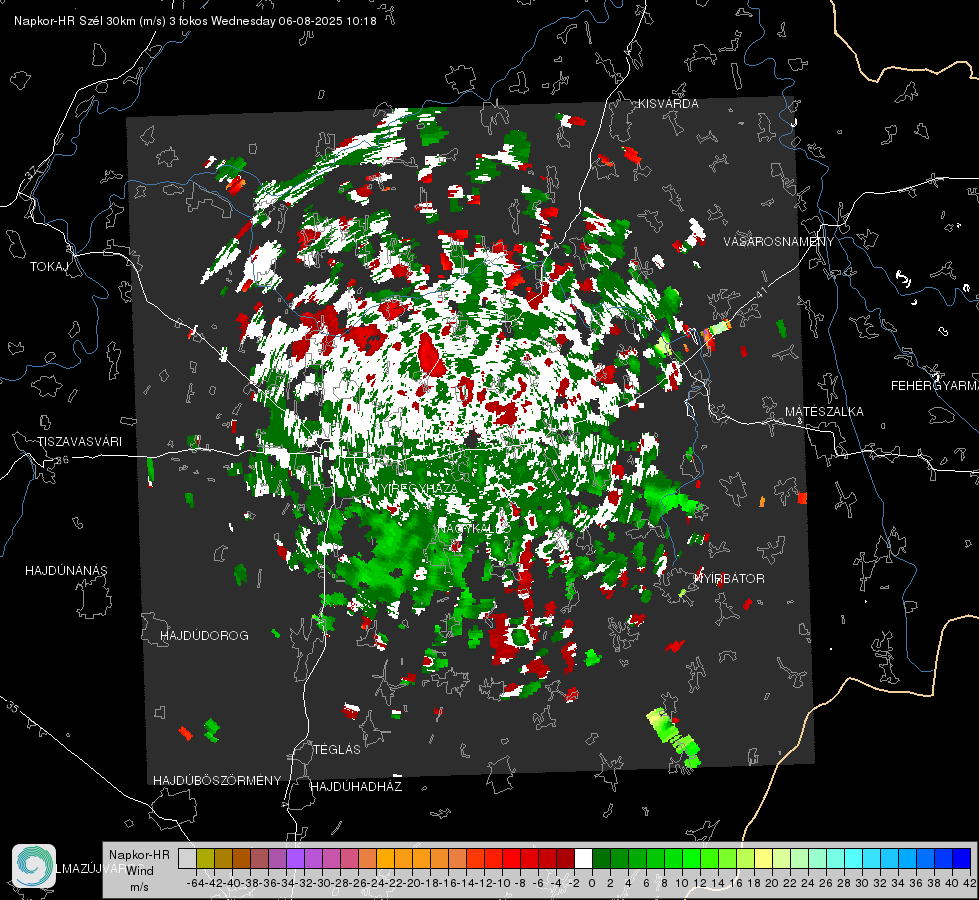The height and width of the screenshot is (900, 979).
Task: Pick the dark blue swatch between 40 and 42
Action: tap(962, 858)
